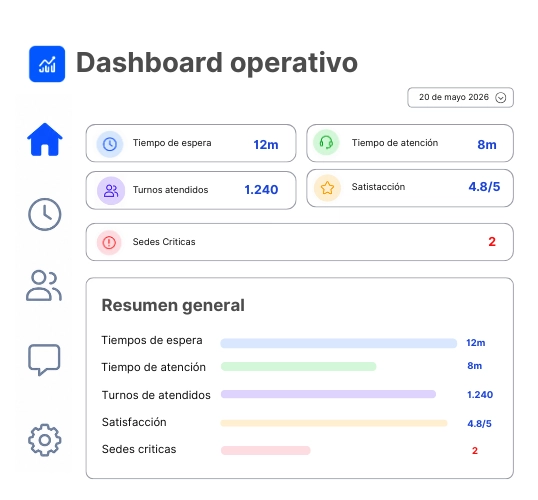The image size is (538, 500).
Task: Click Tiempos de espera row label in summary
Action: point(152,340)
